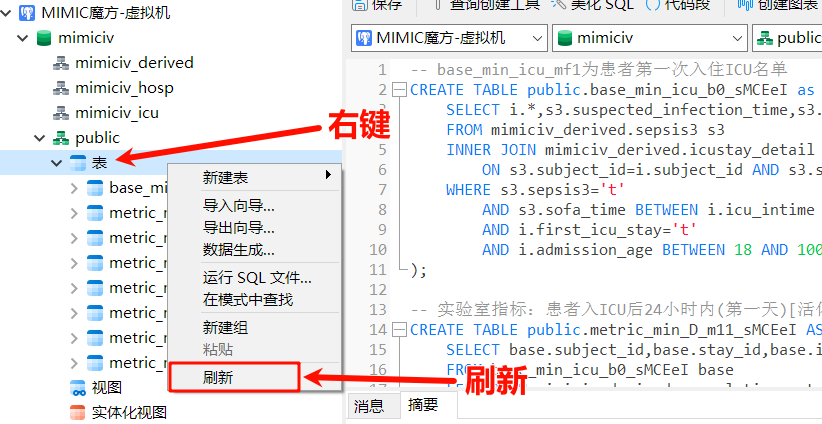822x424 pixels.
Task: Click the mimiciv_icu schema icon
Action: pos(61,113)
